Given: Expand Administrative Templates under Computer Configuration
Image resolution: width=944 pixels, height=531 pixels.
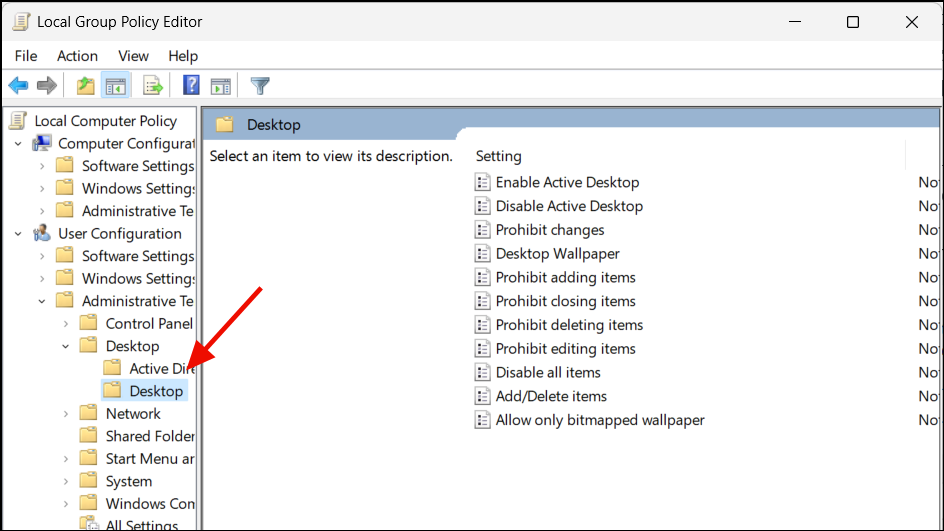Looking at the screenshot, I should [x=42, y=211].
